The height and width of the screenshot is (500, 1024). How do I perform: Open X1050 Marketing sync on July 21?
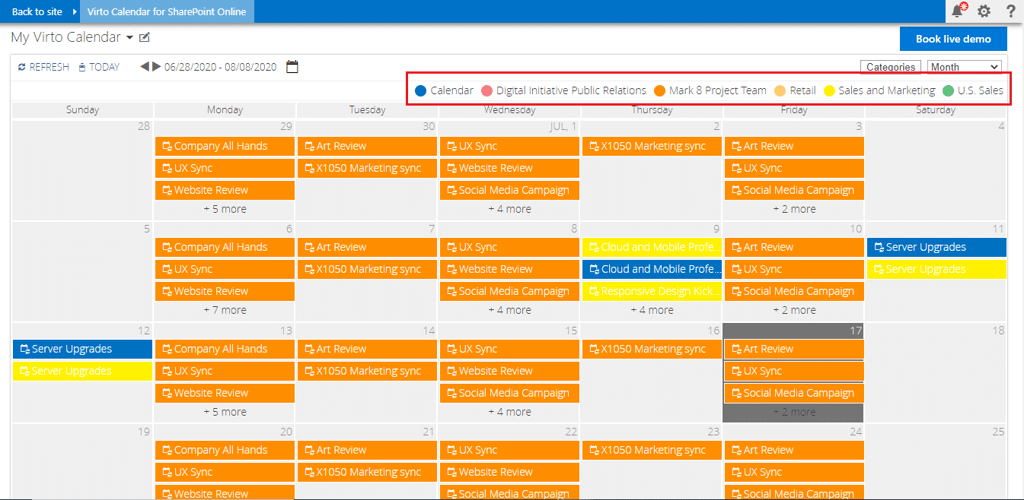[x=367, y=473]
